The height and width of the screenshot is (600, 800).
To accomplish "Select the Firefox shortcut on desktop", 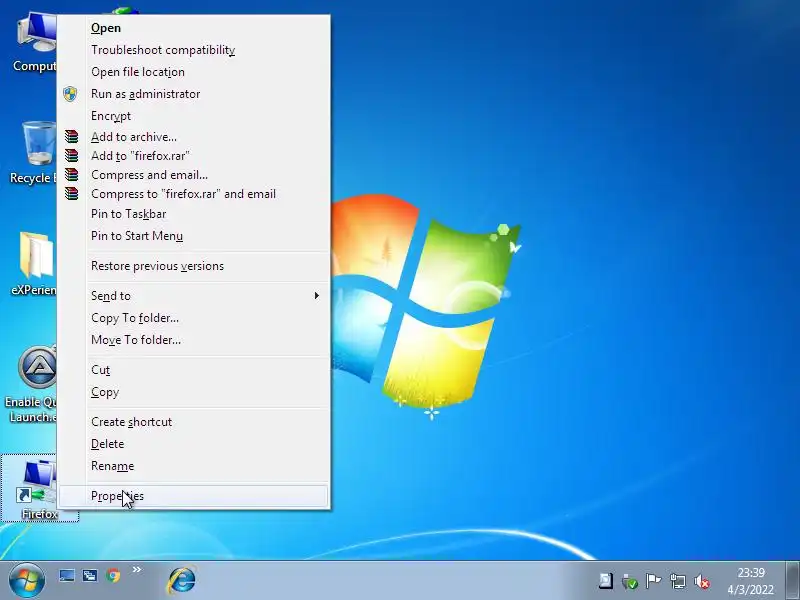I will 40,488.
